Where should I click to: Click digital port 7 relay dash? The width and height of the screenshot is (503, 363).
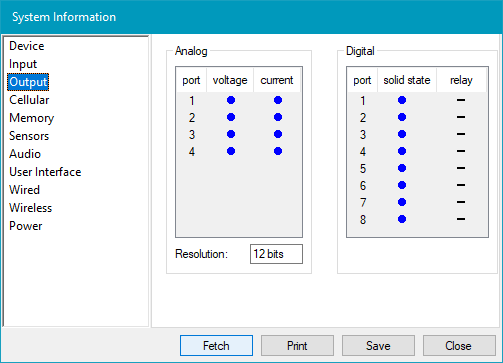461,202
